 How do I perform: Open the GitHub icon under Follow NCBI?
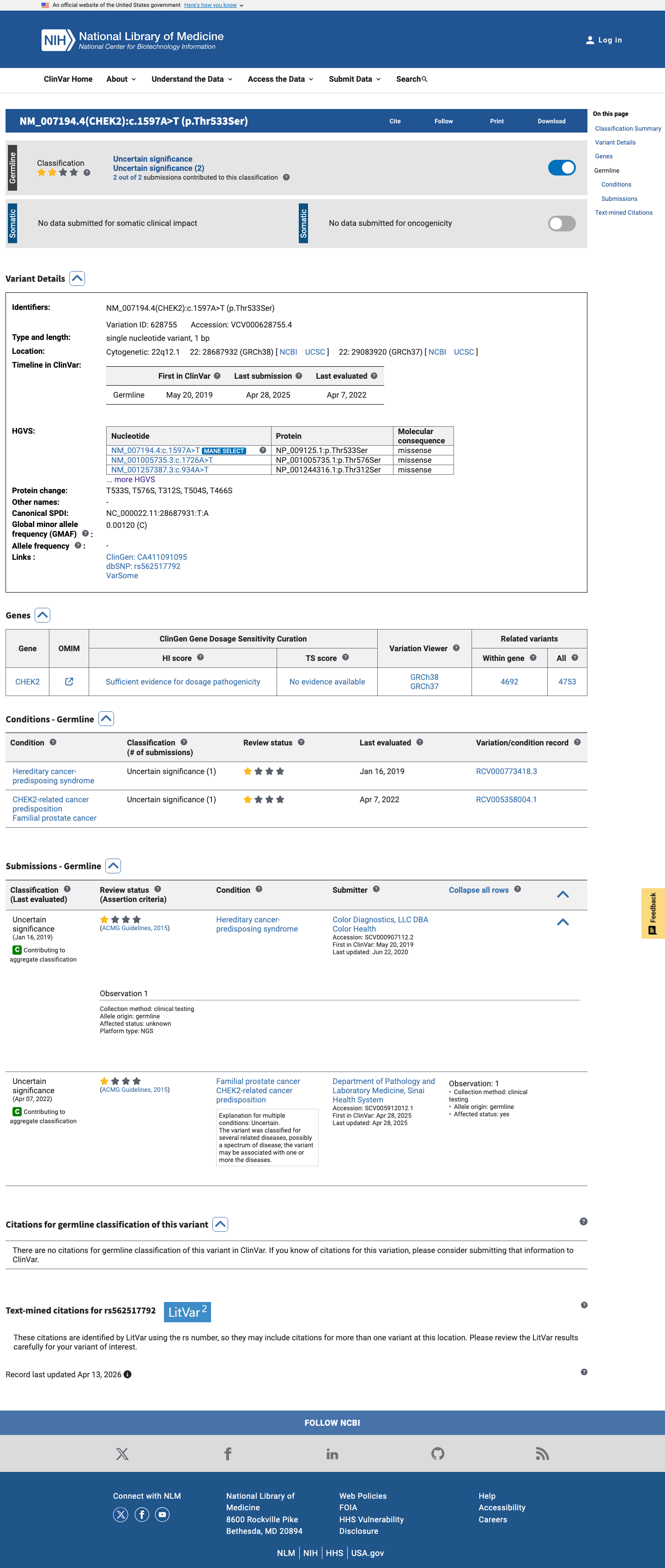pyautogui.click(x=437, y=1453)
